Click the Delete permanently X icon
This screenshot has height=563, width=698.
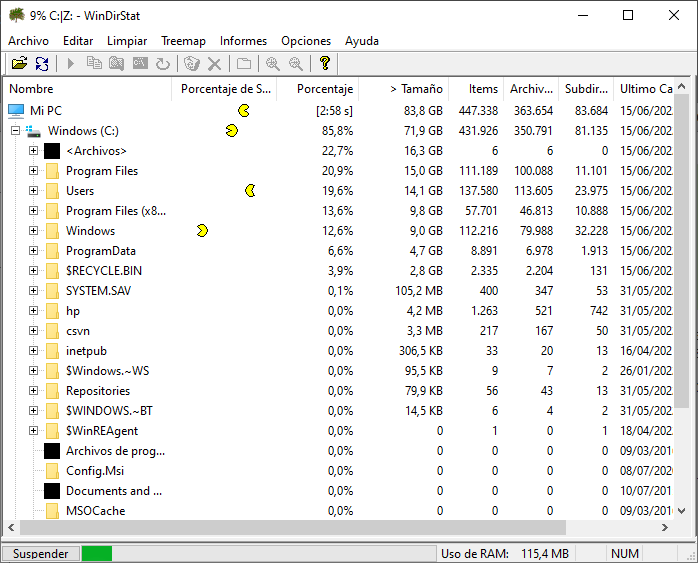pyautogui.click(x=215, y=64)
